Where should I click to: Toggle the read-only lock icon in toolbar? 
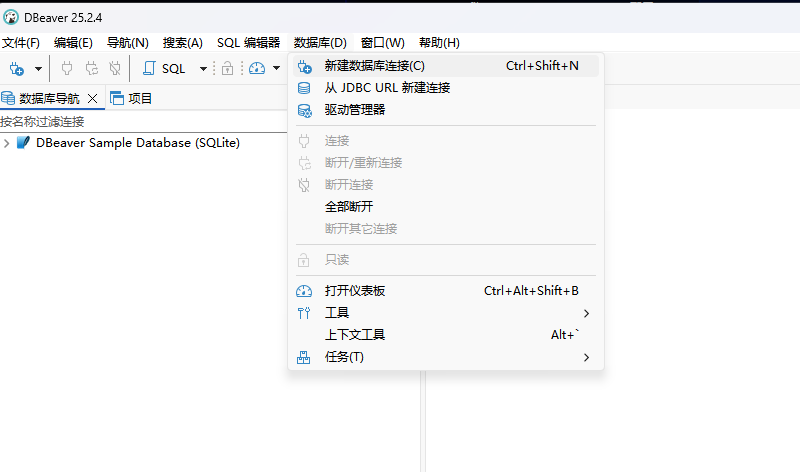(228, 68)
